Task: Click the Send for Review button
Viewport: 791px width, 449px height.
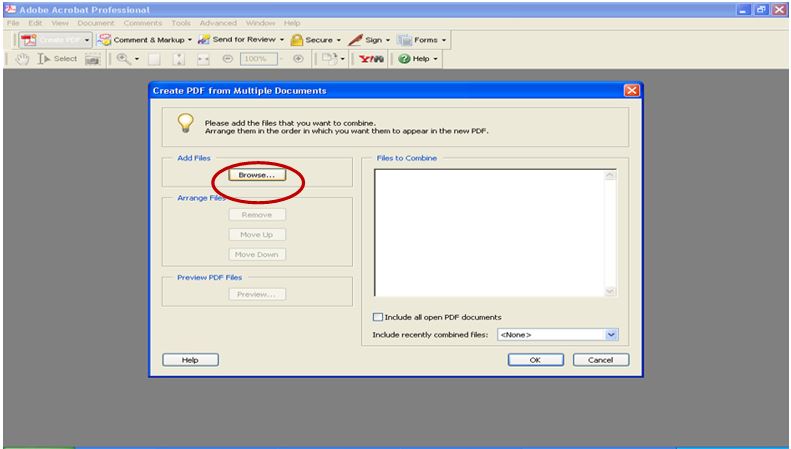Action: coord(237,39)
